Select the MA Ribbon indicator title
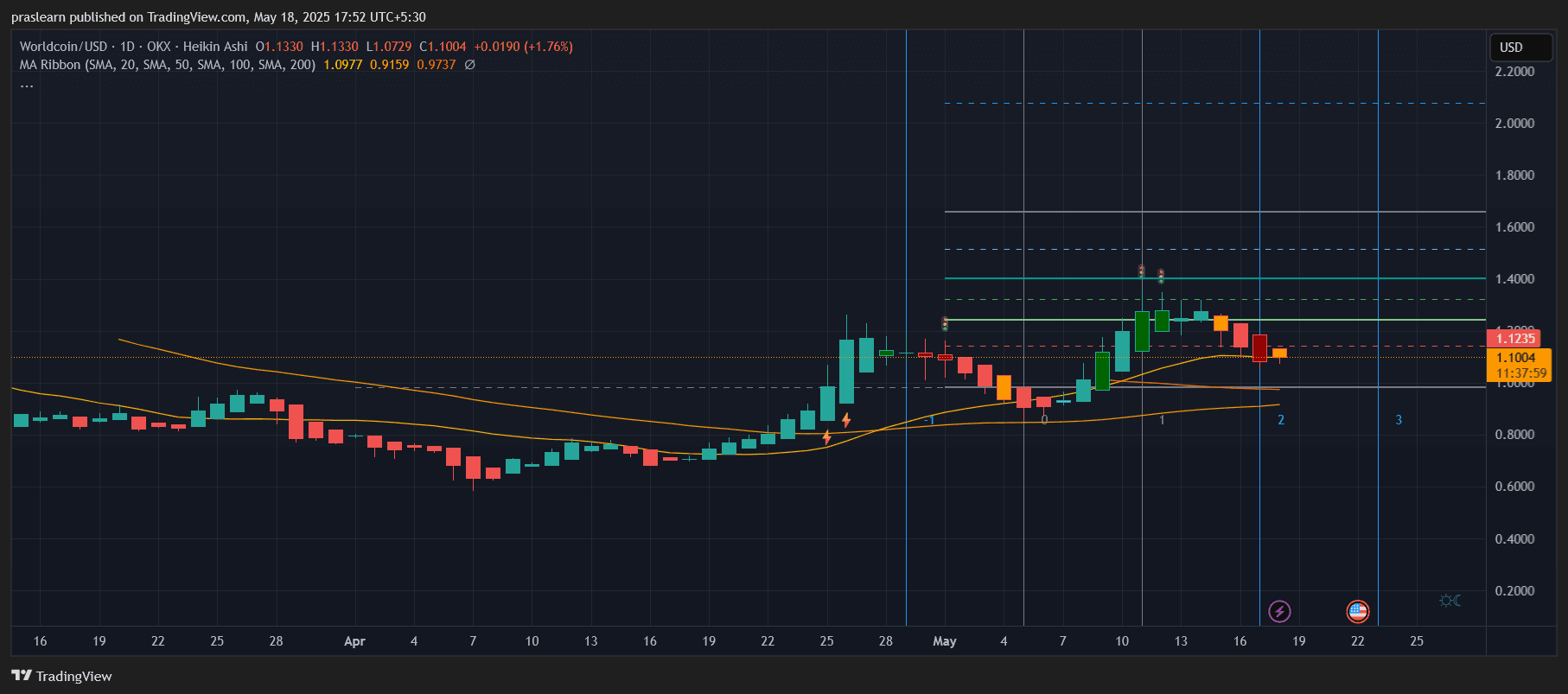This screenshot has height=694, width=1568. click(x=168, y=65)
